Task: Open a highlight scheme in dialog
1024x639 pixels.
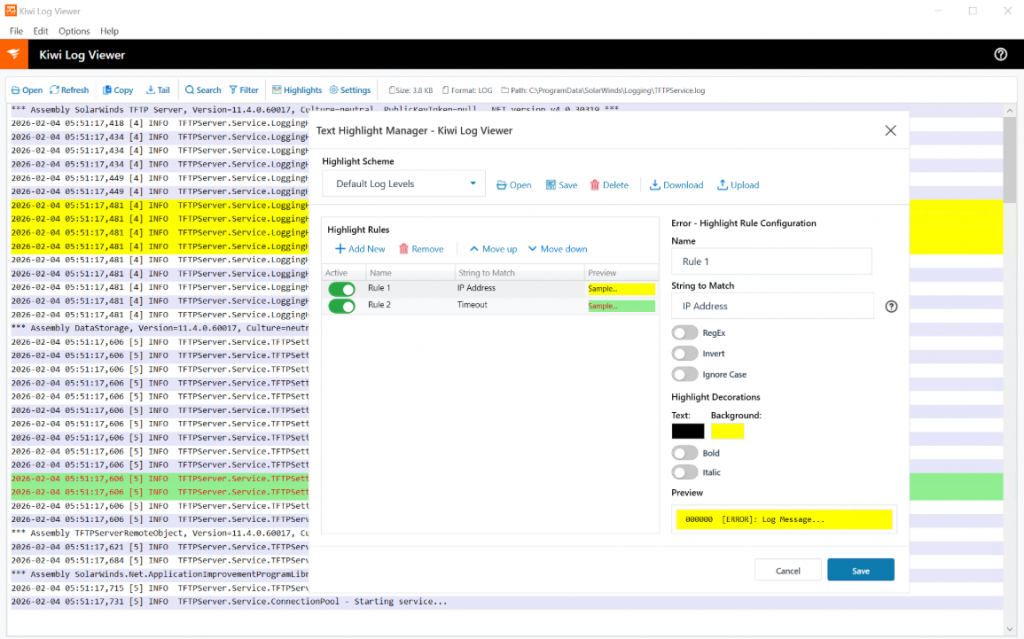Action: click(x=514, y=185)
